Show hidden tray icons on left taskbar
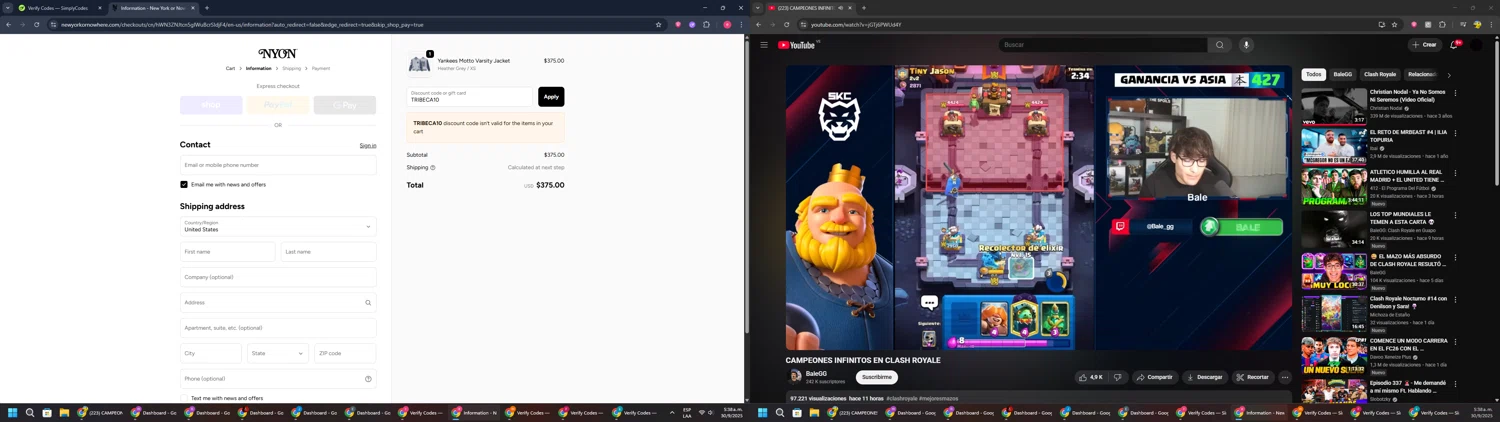The width and height of the screenshot is (1500, 422). [673, 412]
